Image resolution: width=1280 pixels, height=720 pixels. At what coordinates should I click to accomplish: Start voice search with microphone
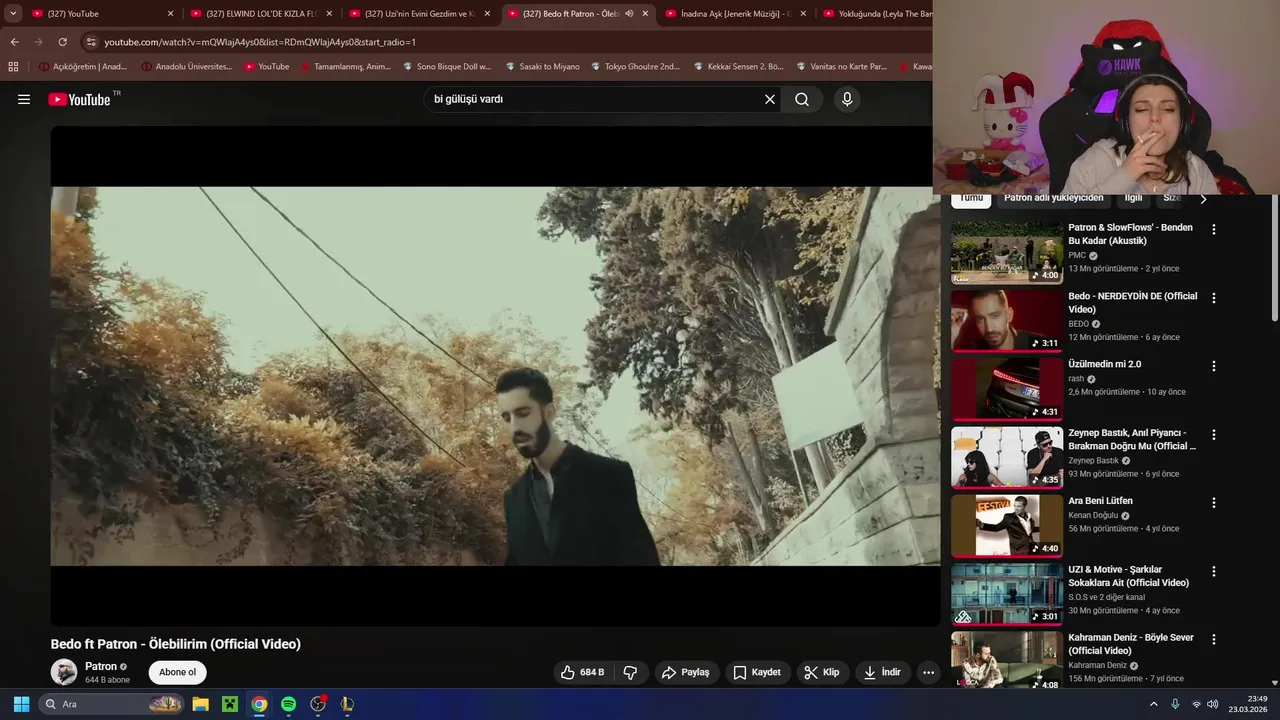847,99
